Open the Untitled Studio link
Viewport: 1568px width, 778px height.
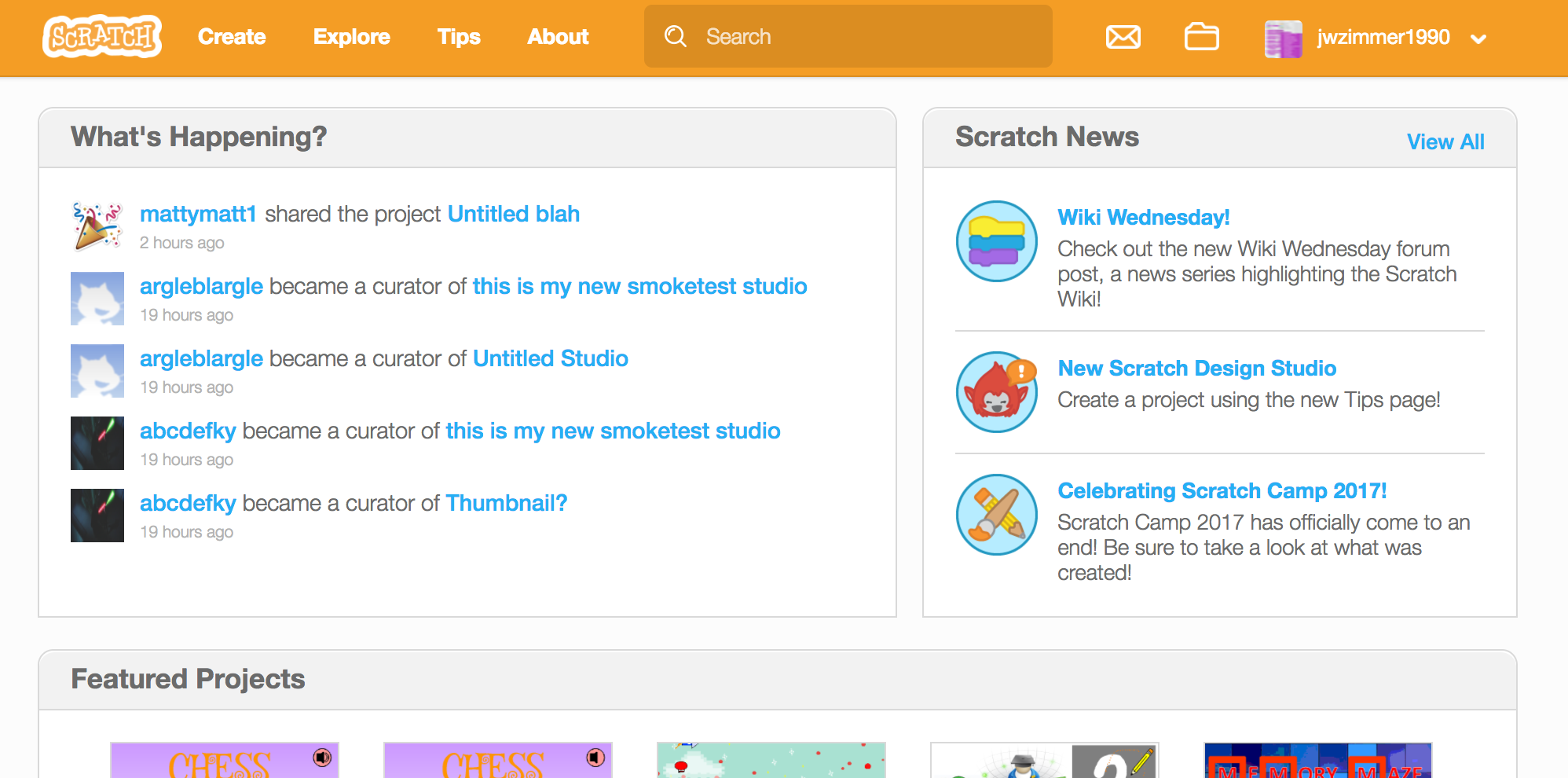pyautogui.click(x=551, y=358)
